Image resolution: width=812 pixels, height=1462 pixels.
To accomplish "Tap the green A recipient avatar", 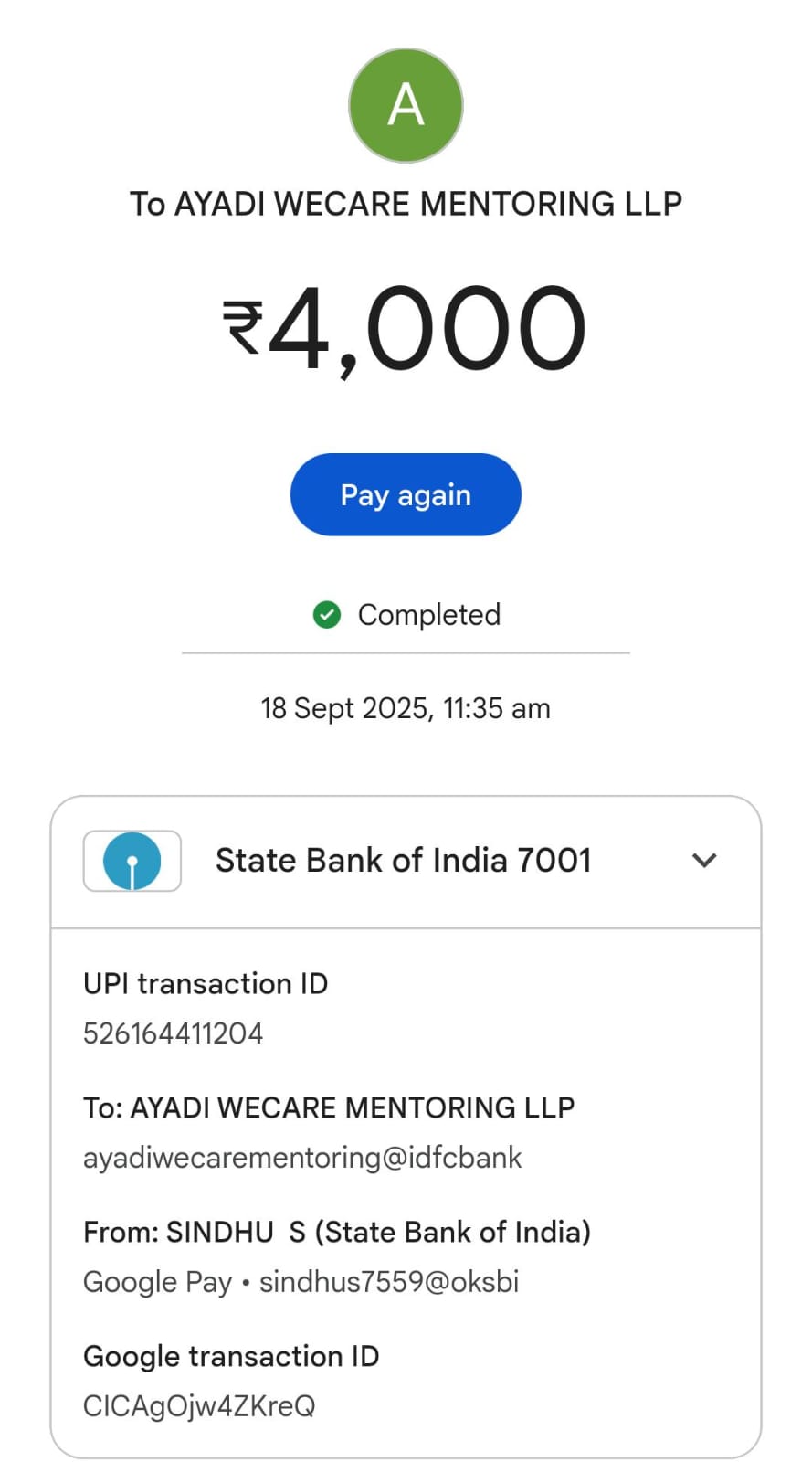I will tap(406, 105).
